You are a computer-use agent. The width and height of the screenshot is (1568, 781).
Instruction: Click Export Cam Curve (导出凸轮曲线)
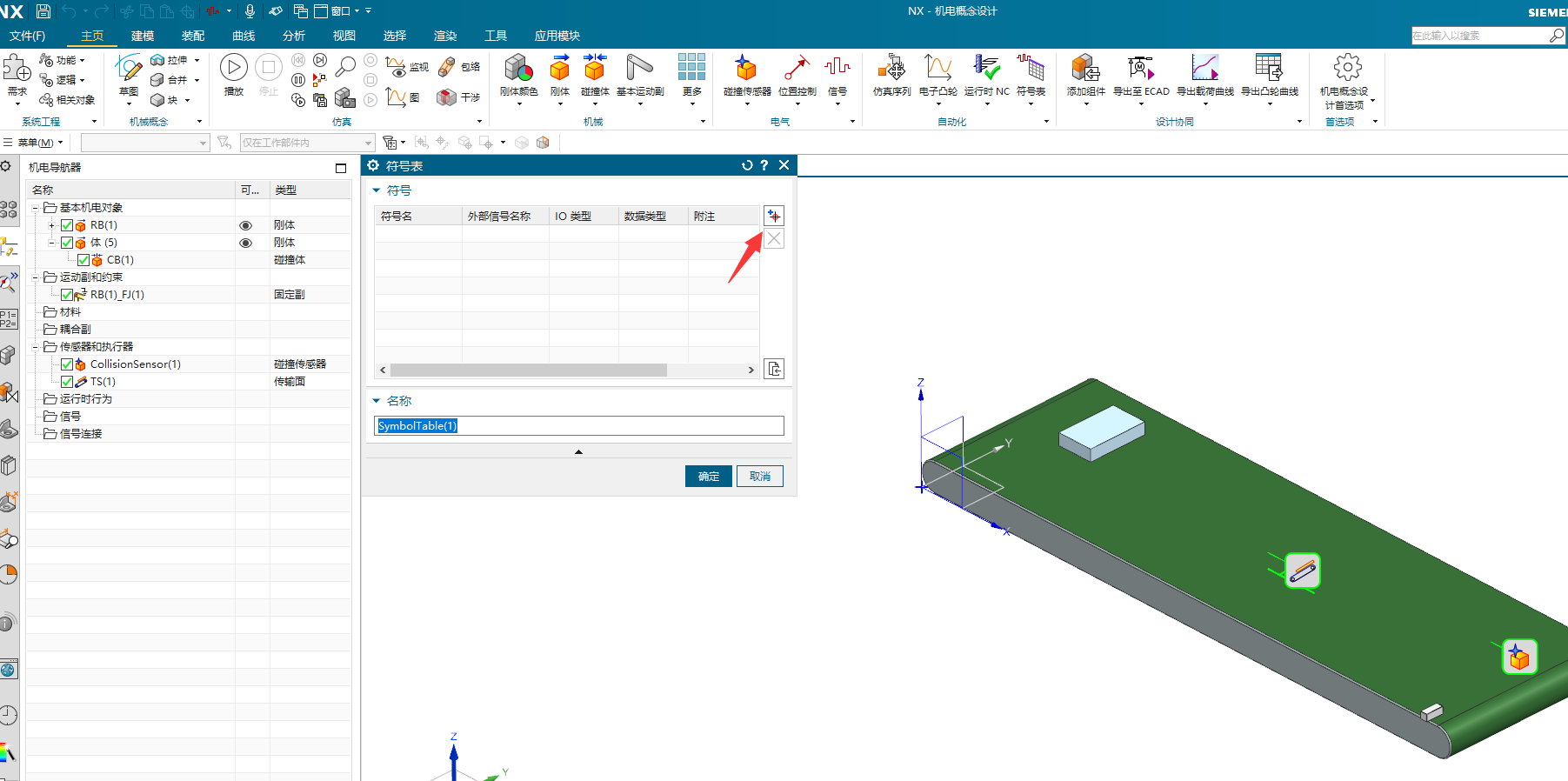coord(1270,75)
